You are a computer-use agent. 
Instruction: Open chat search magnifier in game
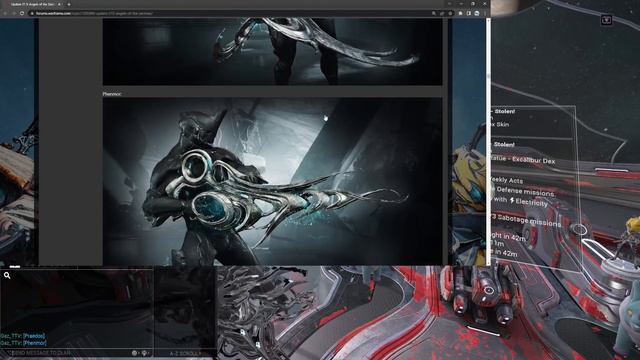tap(7, 276)
